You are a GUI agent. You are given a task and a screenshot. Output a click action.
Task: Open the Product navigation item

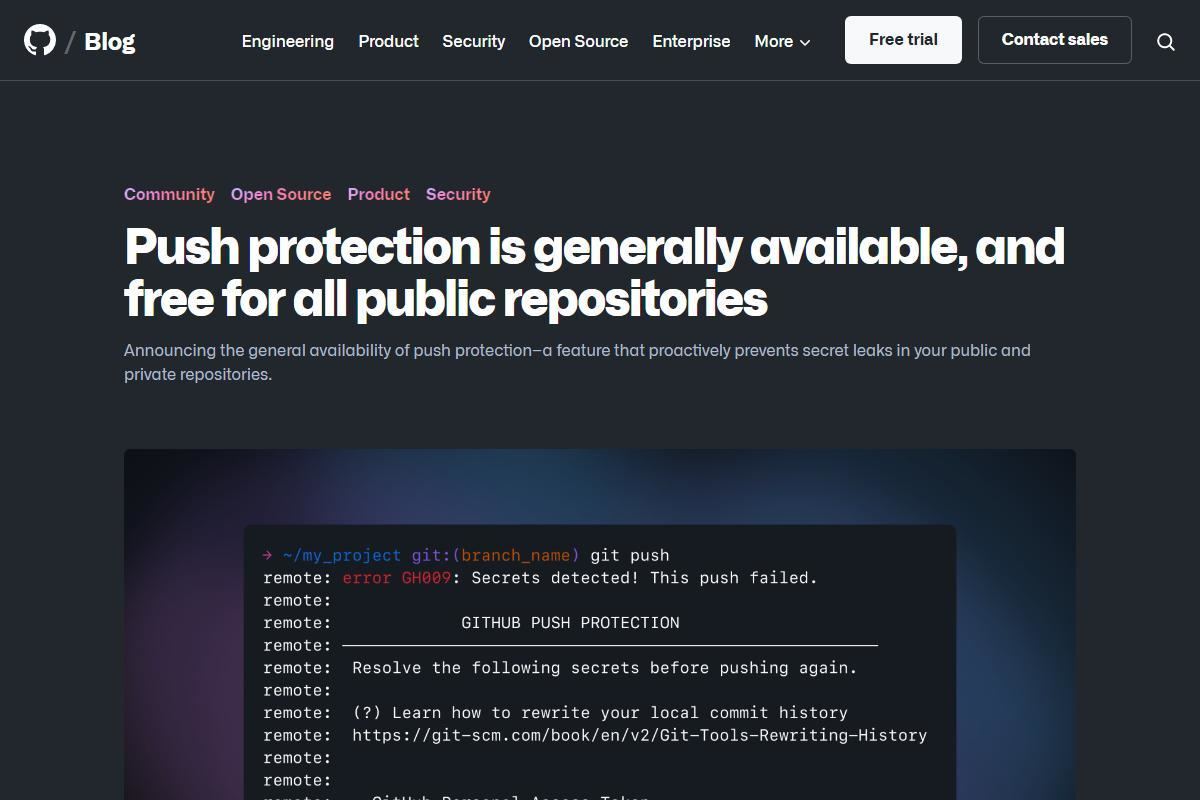coord(388,41)
